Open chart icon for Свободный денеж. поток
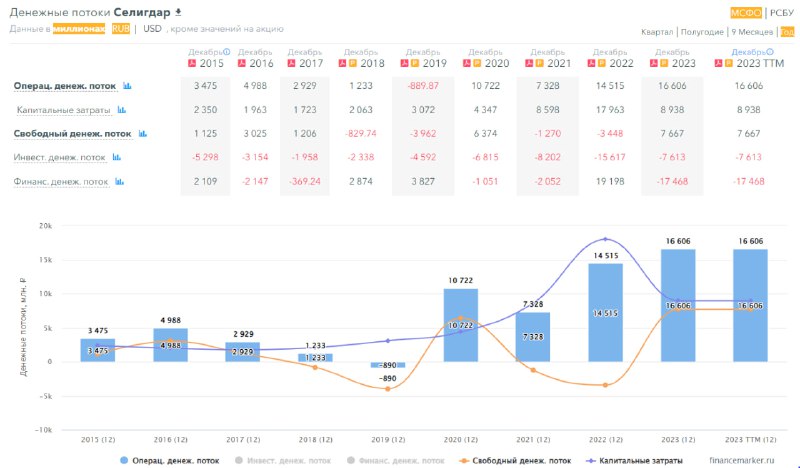The image size is (800, 468). point(143,134)
